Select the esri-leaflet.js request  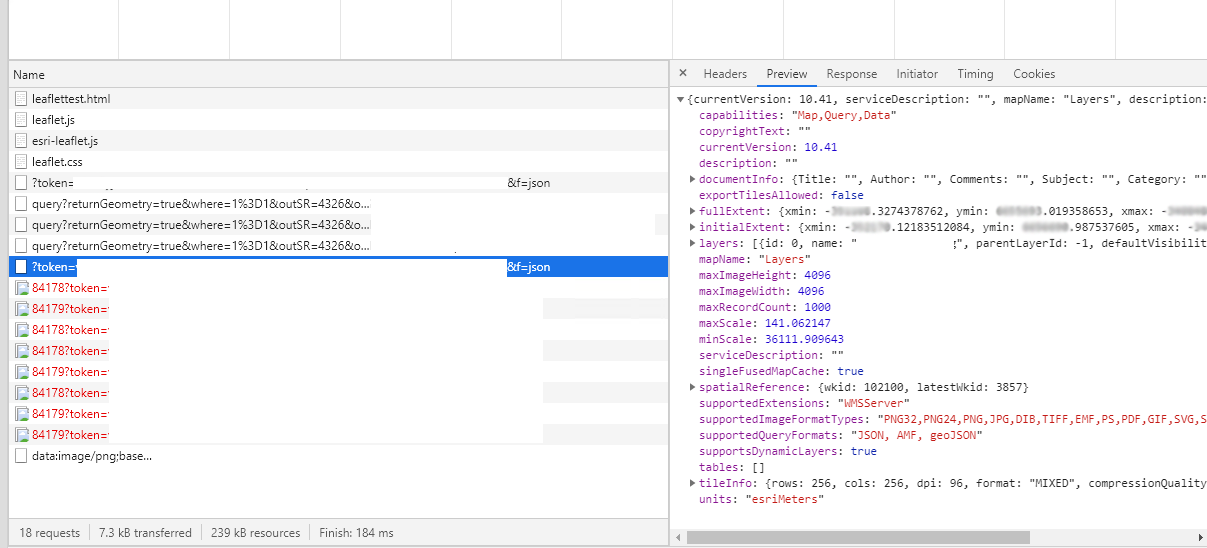[339, 141]
